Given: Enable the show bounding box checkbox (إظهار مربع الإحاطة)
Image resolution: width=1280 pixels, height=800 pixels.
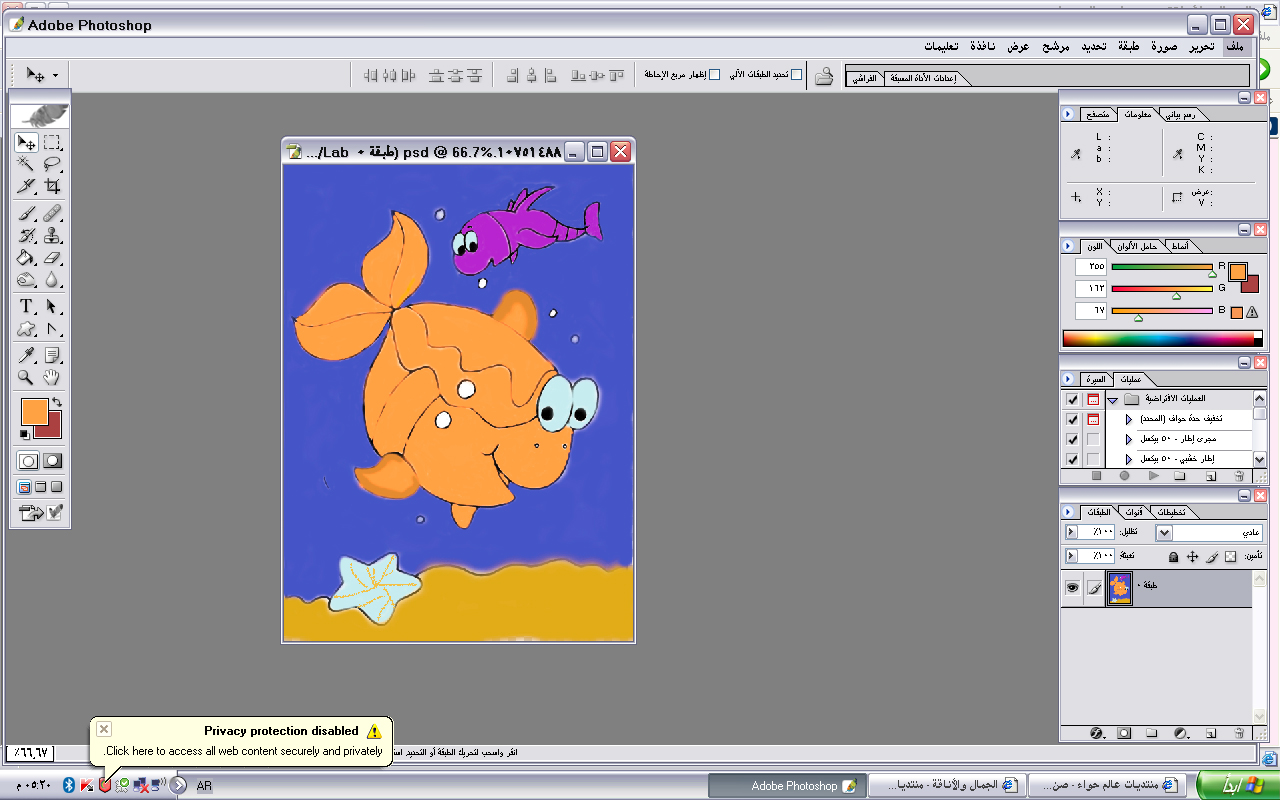Looking at the screenshot, I should click(x=714, y=75).
